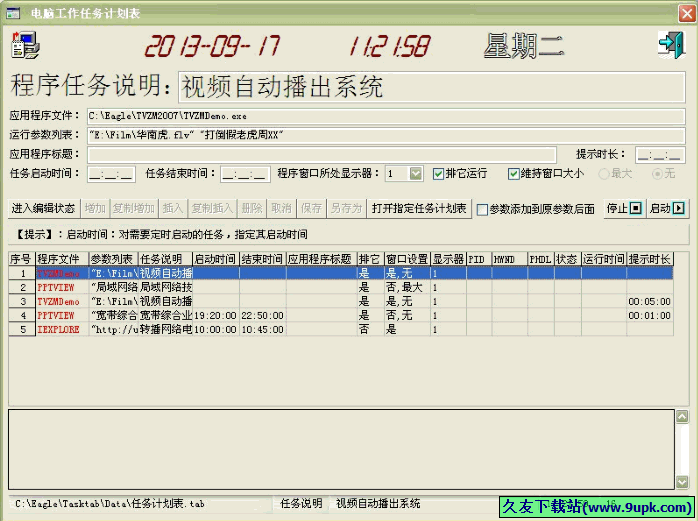
Task: Click the 显示器 column header
Action: click(449, 259)
